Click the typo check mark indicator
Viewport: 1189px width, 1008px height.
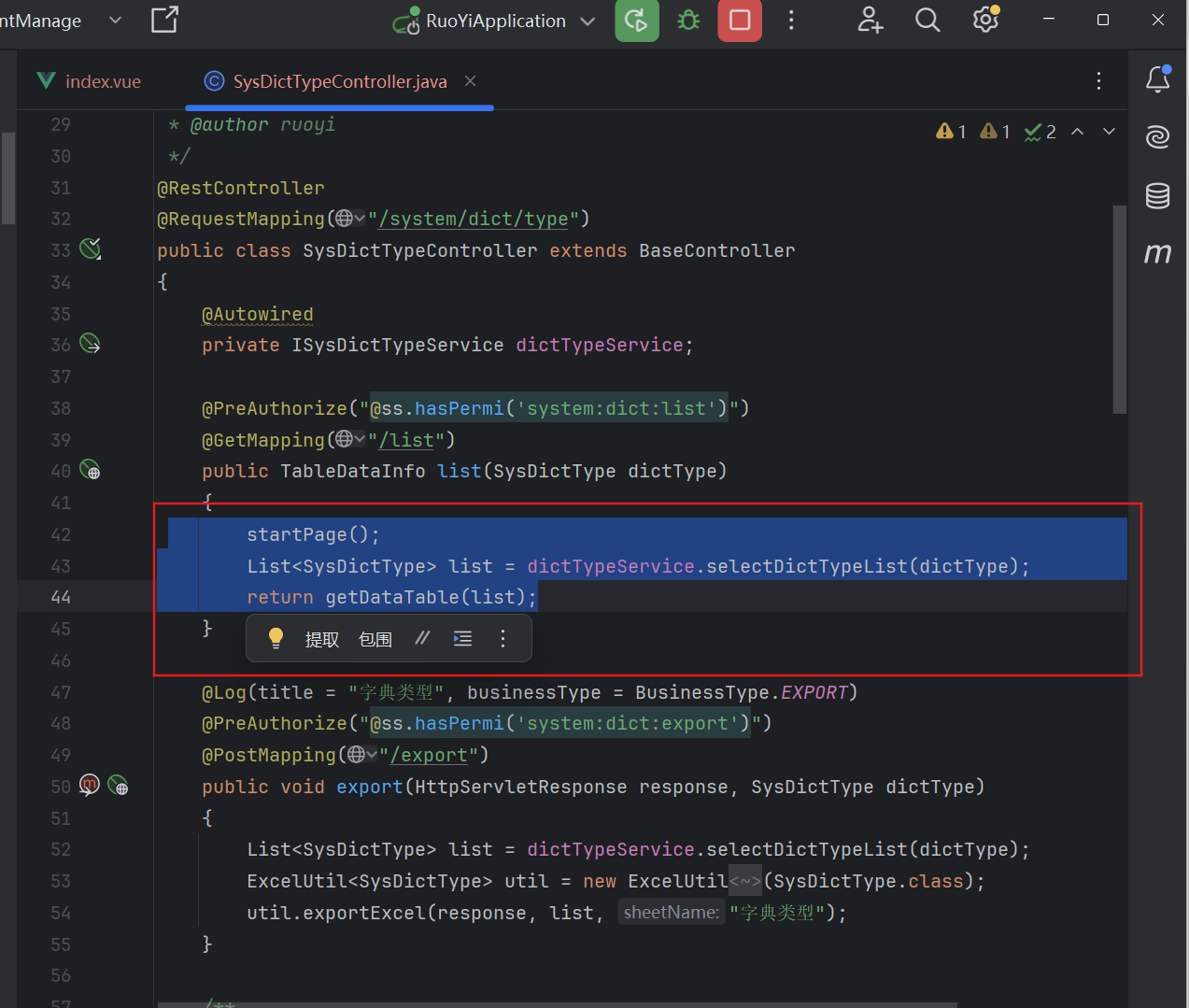point(1040,132)
